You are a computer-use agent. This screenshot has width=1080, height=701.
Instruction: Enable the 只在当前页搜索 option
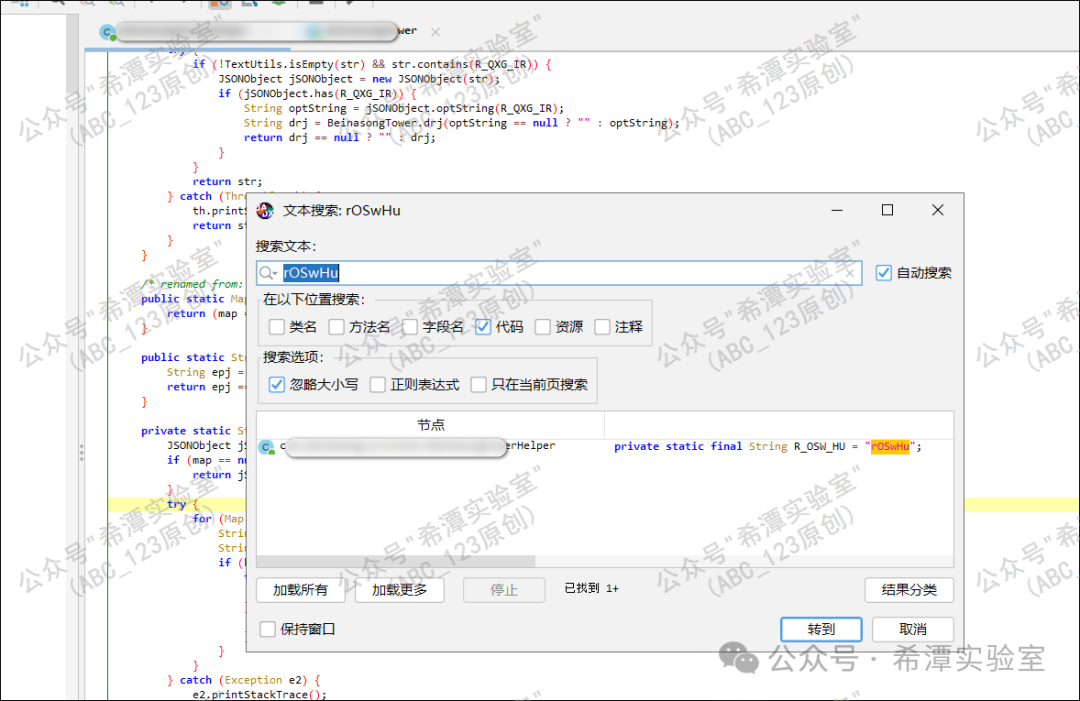(x=478, y=384)
